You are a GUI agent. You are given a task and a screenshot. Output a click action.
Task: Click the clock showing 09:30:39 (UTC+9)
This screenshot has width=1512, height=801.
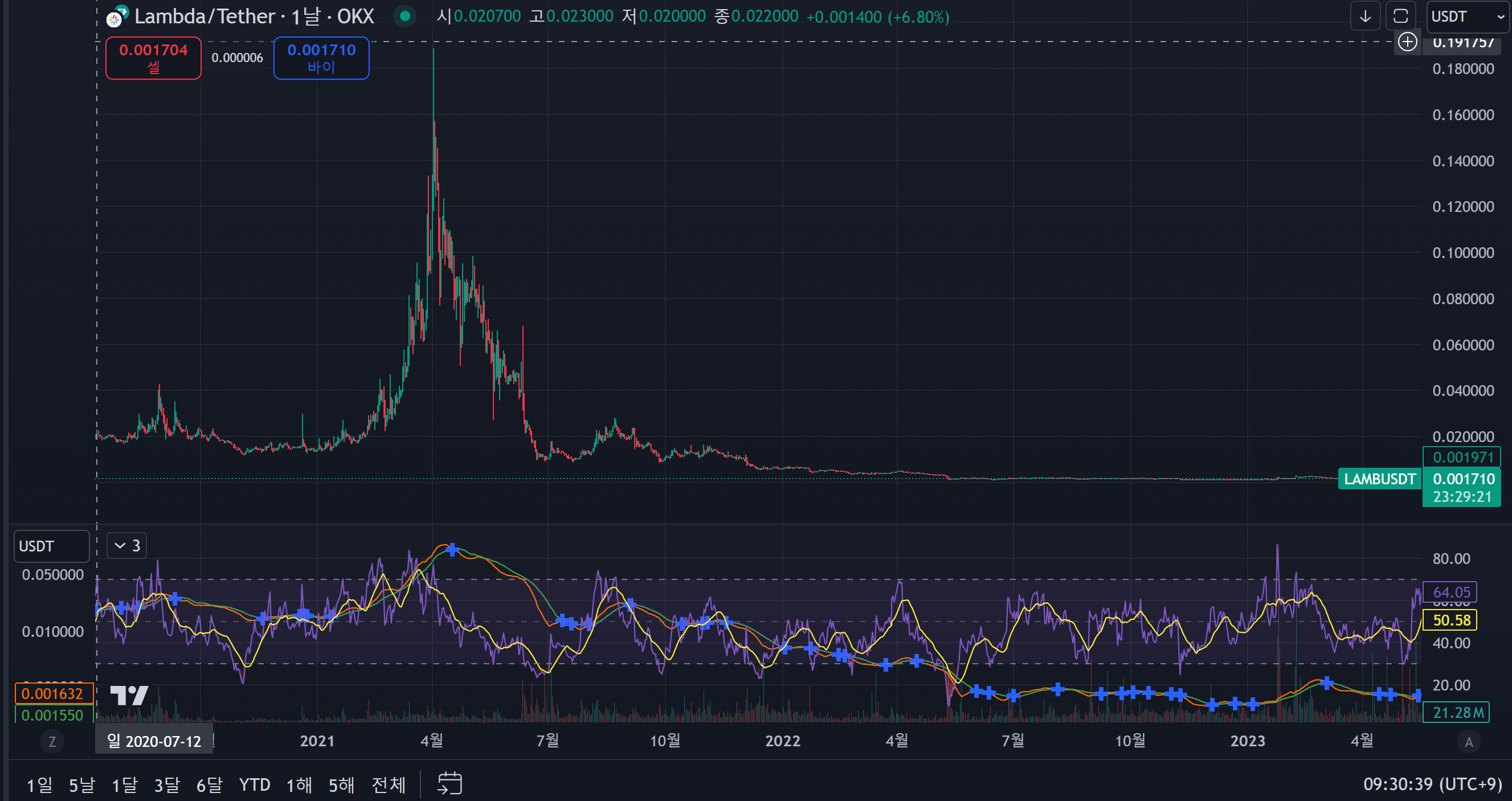[1432, 784]
